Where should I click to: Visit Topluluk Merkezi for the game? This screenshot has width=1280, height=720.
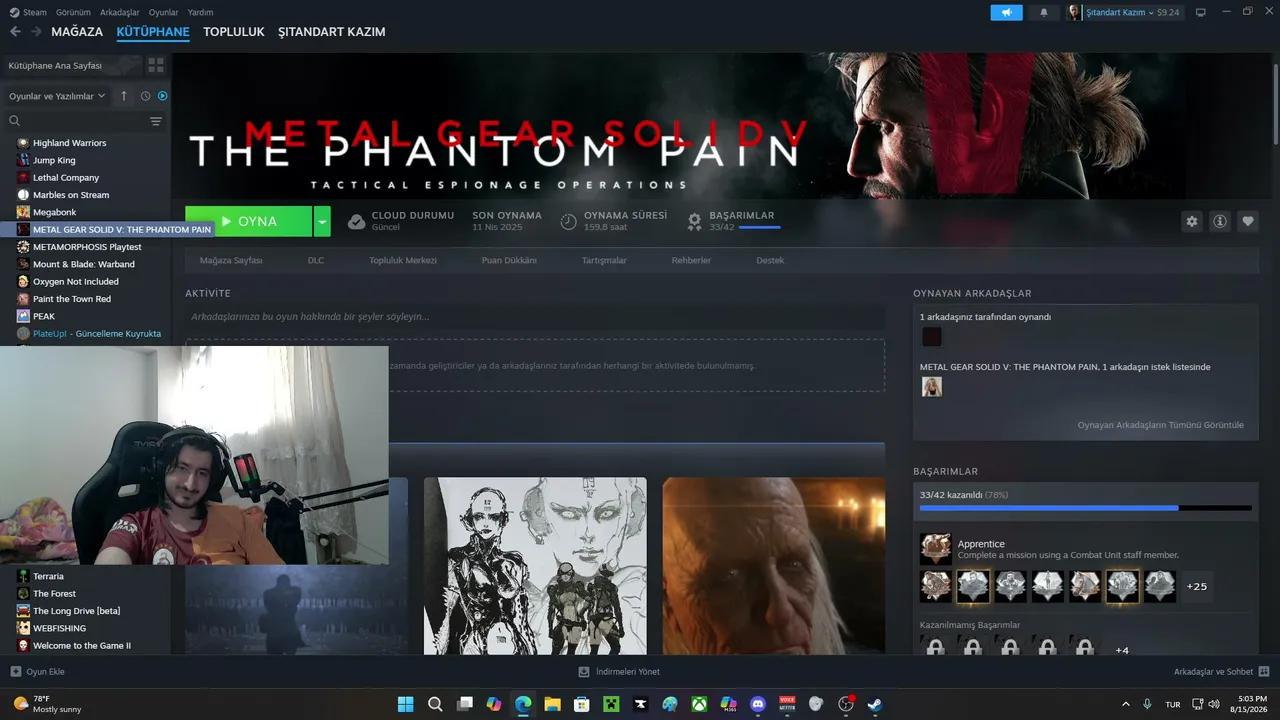[x=403, y=260]
